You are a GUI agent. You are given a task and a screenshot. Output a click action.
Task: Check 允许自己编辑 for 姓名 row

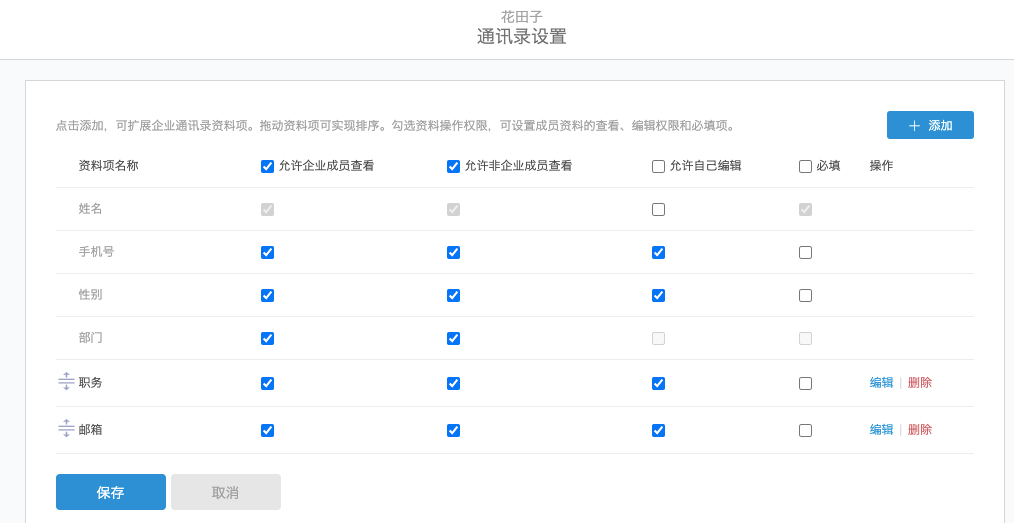tap(658, 209)
